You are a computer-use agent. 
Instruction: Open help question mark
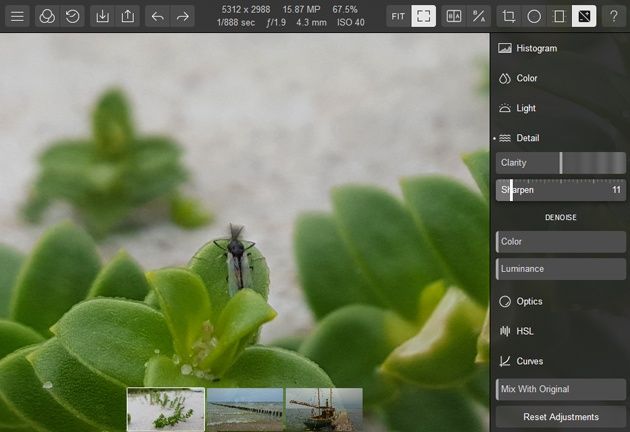click(x=614, y=16)
